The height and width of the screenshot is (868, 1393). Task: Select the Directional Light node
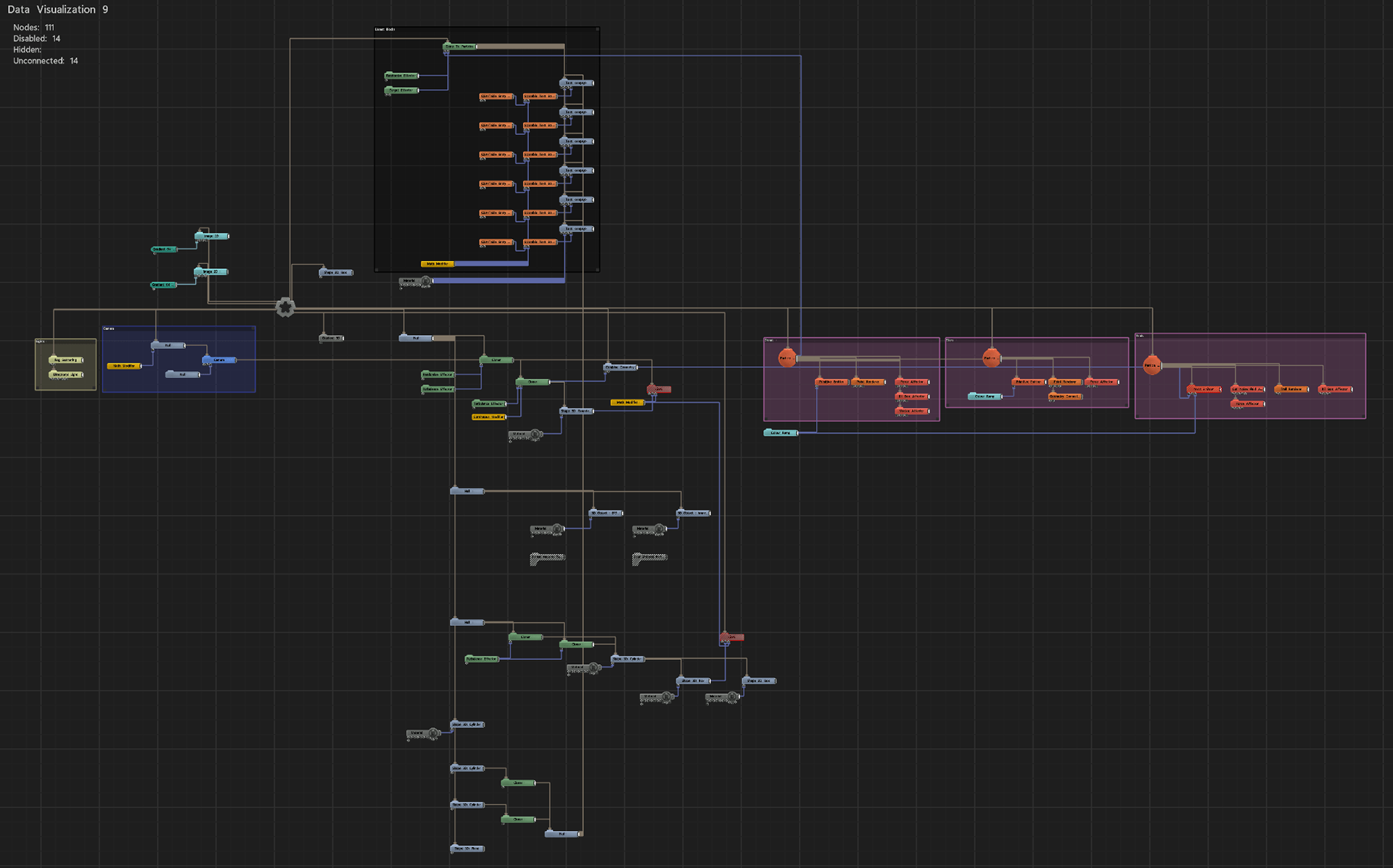(x=66, y=375)
